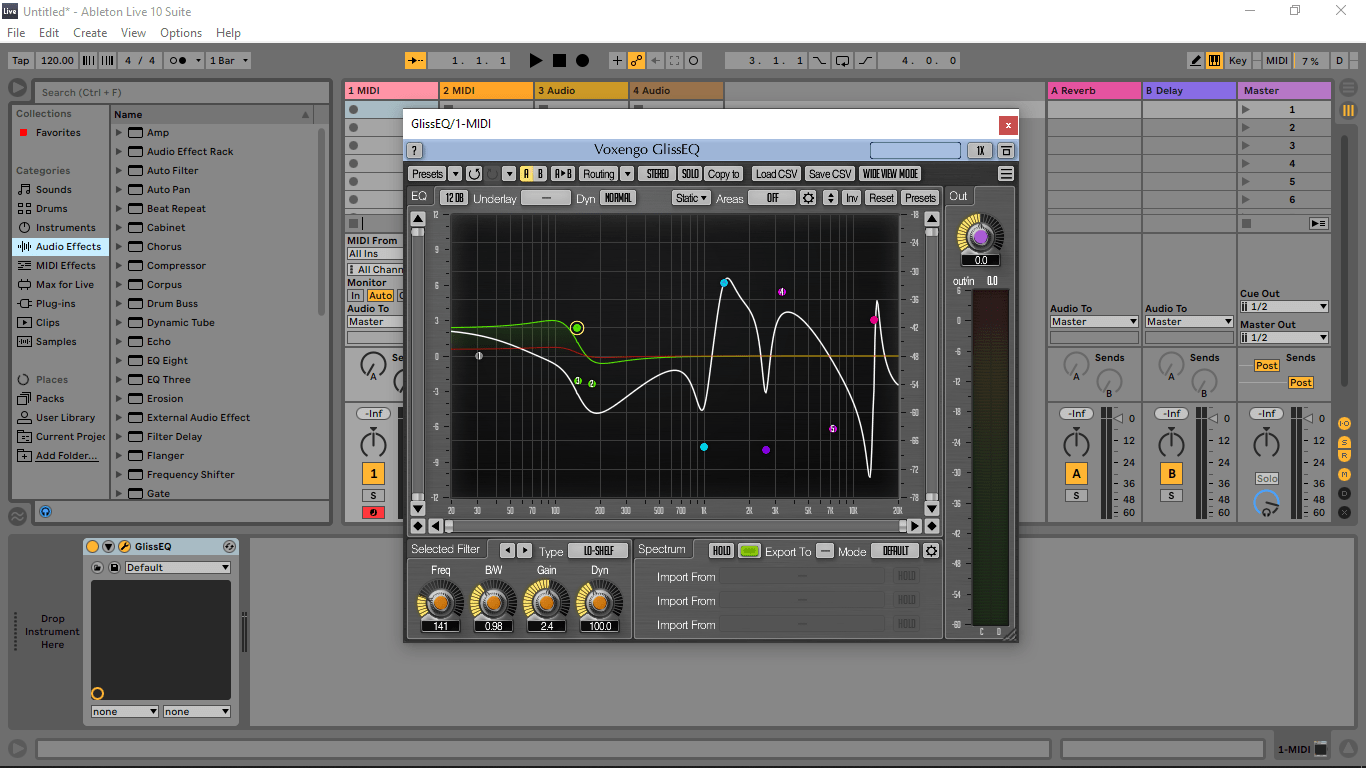Open the Edit menu
Viewport: 1366px width, 768px height.
49,33
